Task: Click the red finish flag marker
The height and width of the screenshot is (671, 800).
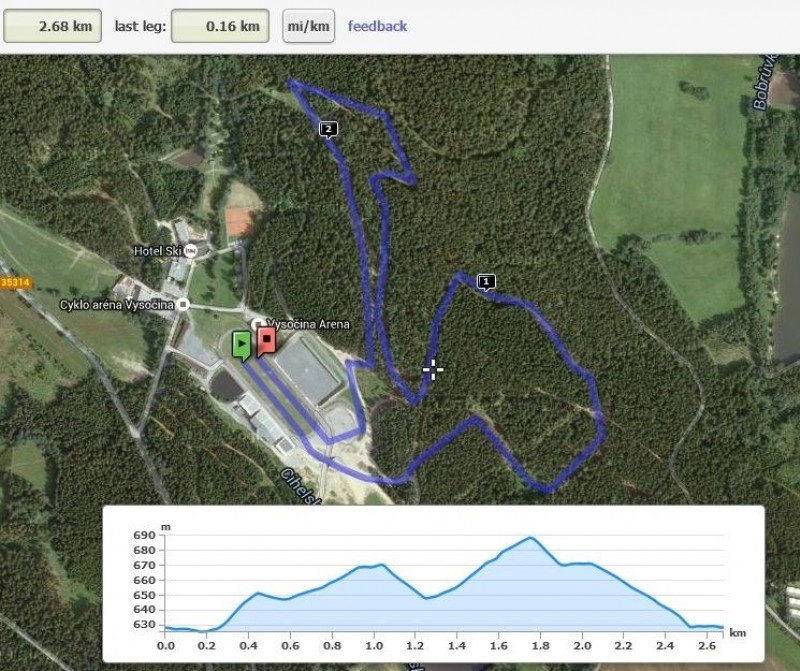Action: [267, 341]
